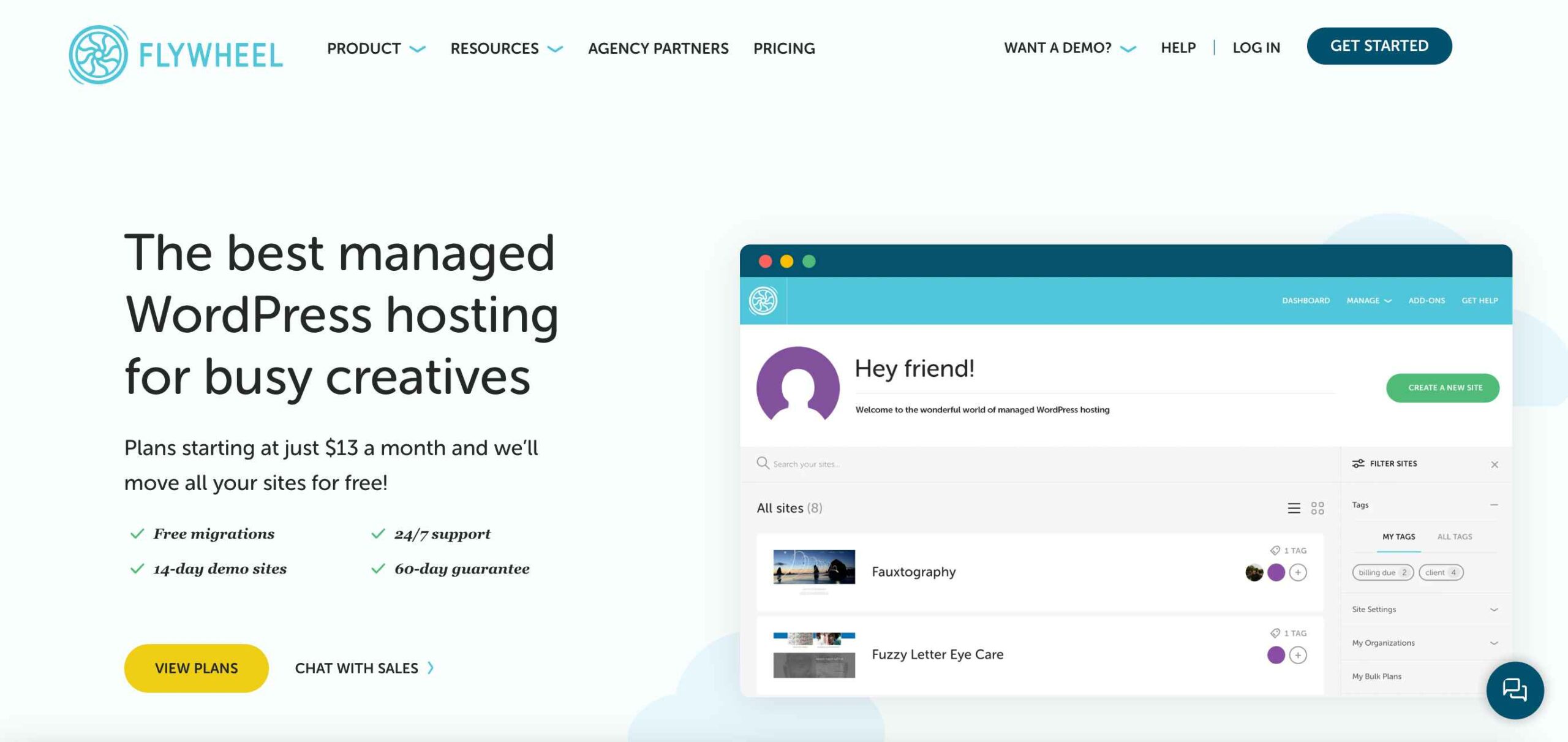This screenshot has width=1568, height=742.
Task: Click Chat With Sales link
Action: [x=356, y=668]
